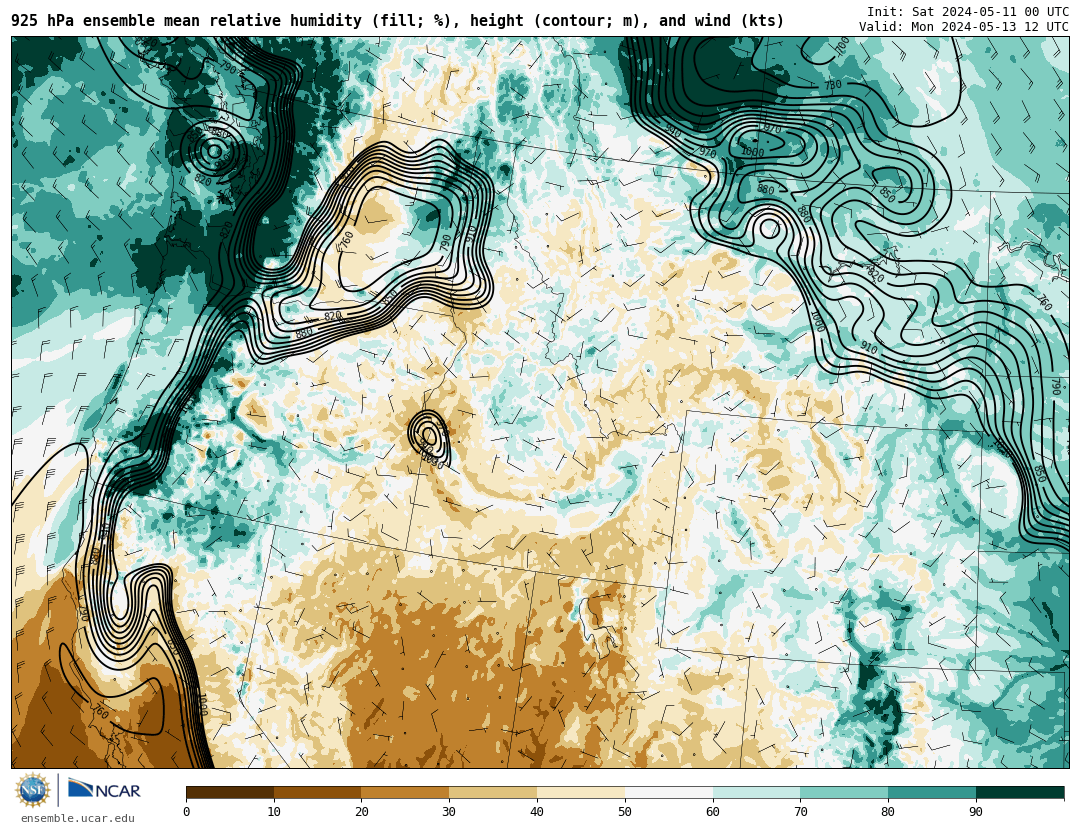Image resolution: width=1080 pixels, height=831 pixels.
Task: Click the colorbar tick label 20
Action: tap(362, 812)
